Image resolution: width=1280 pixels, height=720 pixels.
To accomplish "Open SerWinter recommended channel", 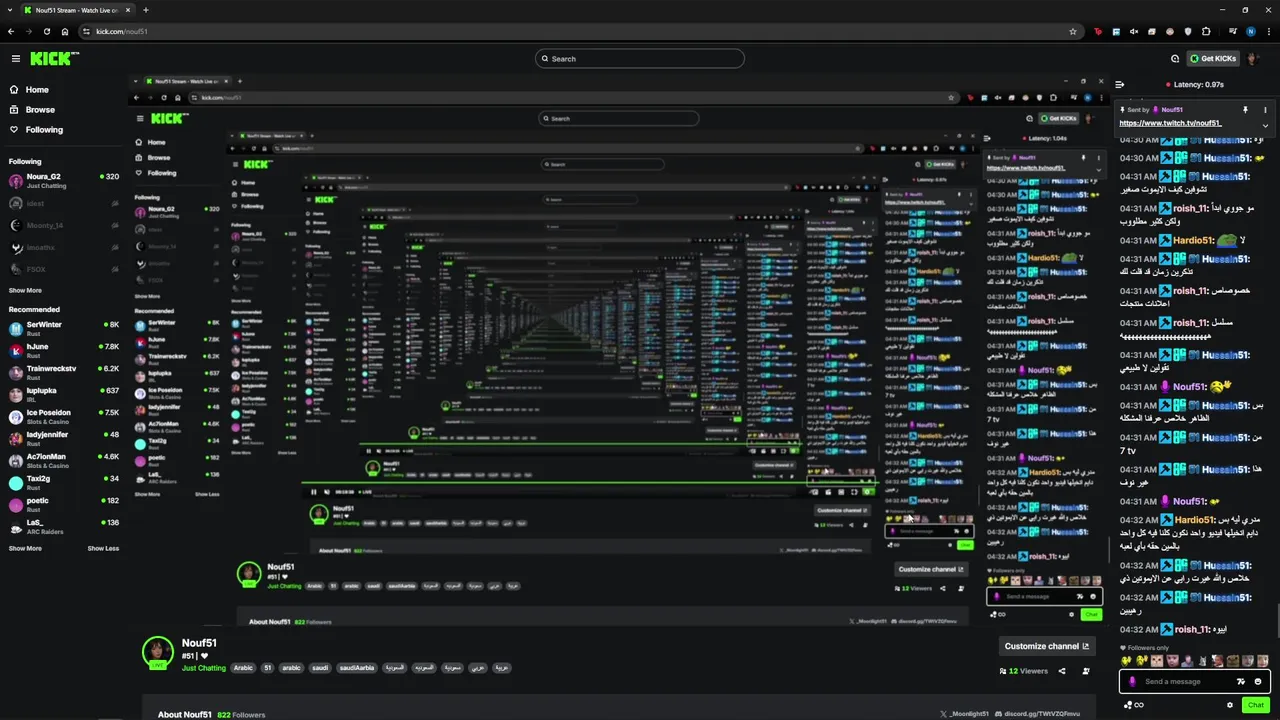I will [64, 329].
